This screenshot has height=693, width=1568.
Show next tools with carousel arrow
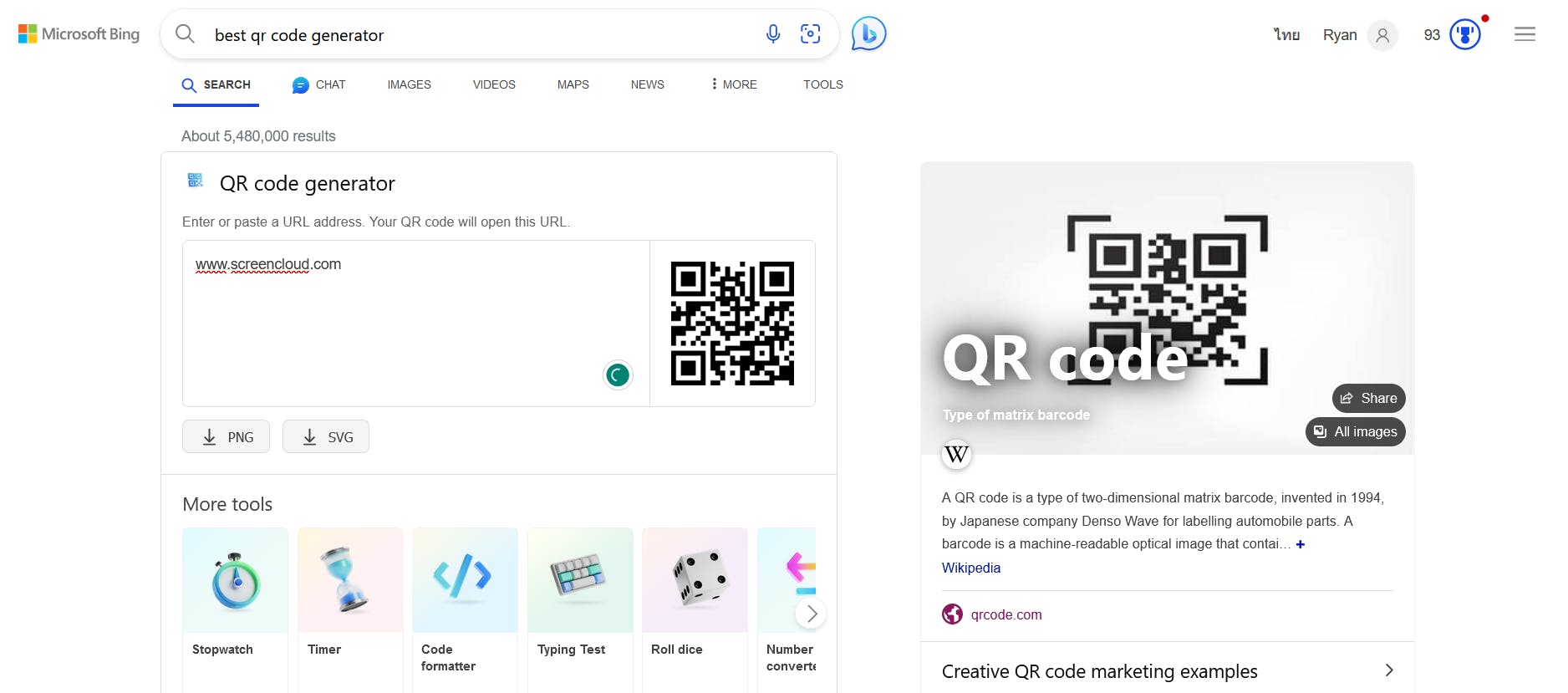811,614
